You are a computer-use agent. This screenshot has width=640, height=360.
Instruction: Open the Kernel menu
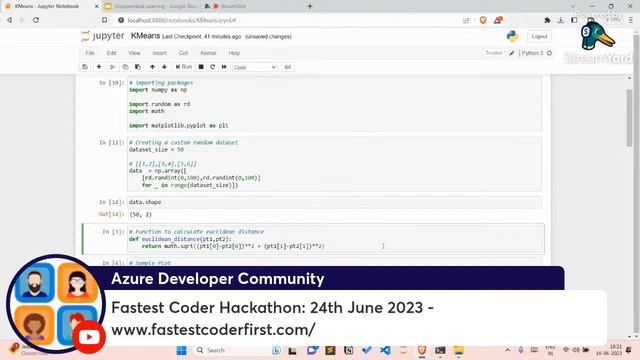208,53
